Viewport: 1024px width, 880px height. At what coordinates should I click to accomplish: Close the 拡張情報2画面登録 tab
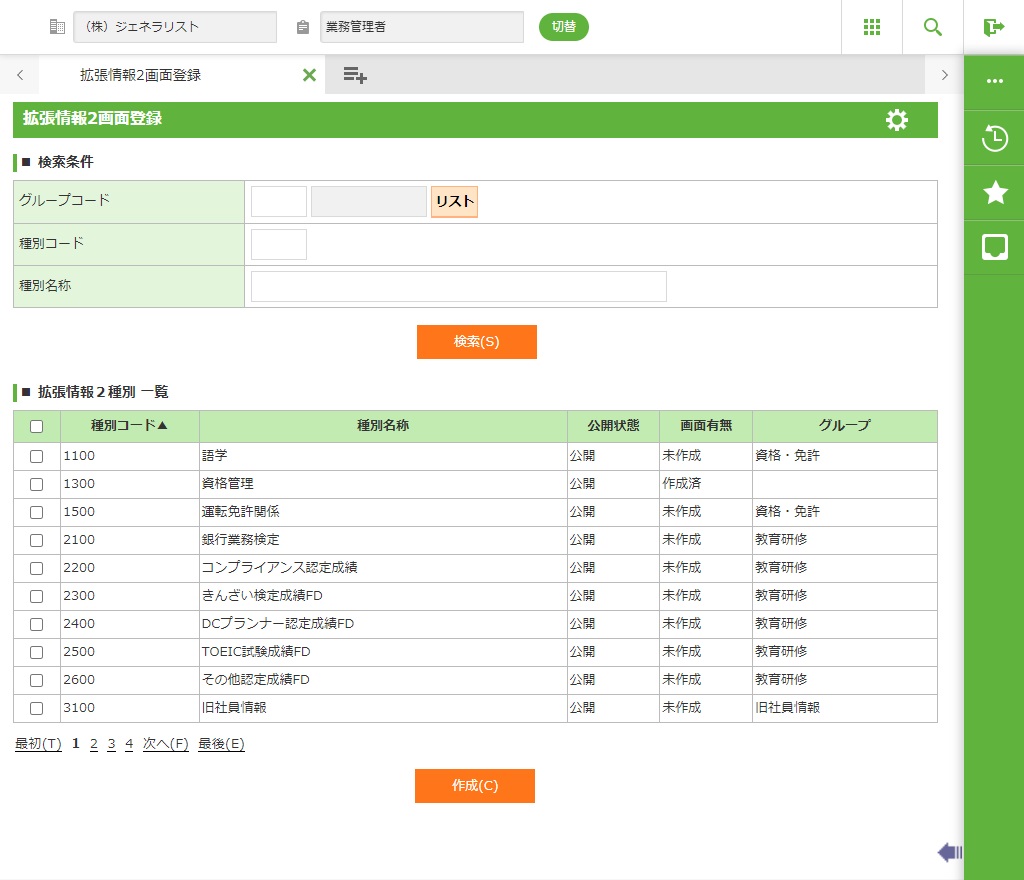tap(309, 75)
